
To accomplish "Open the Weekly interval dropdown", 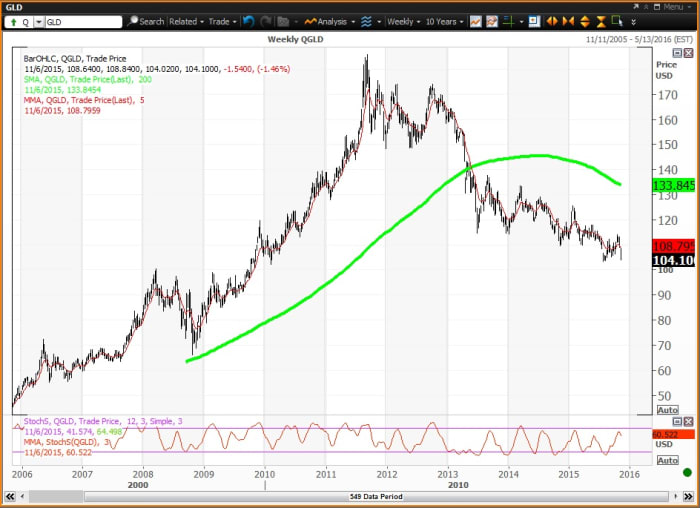I will (x=404, y=21).
